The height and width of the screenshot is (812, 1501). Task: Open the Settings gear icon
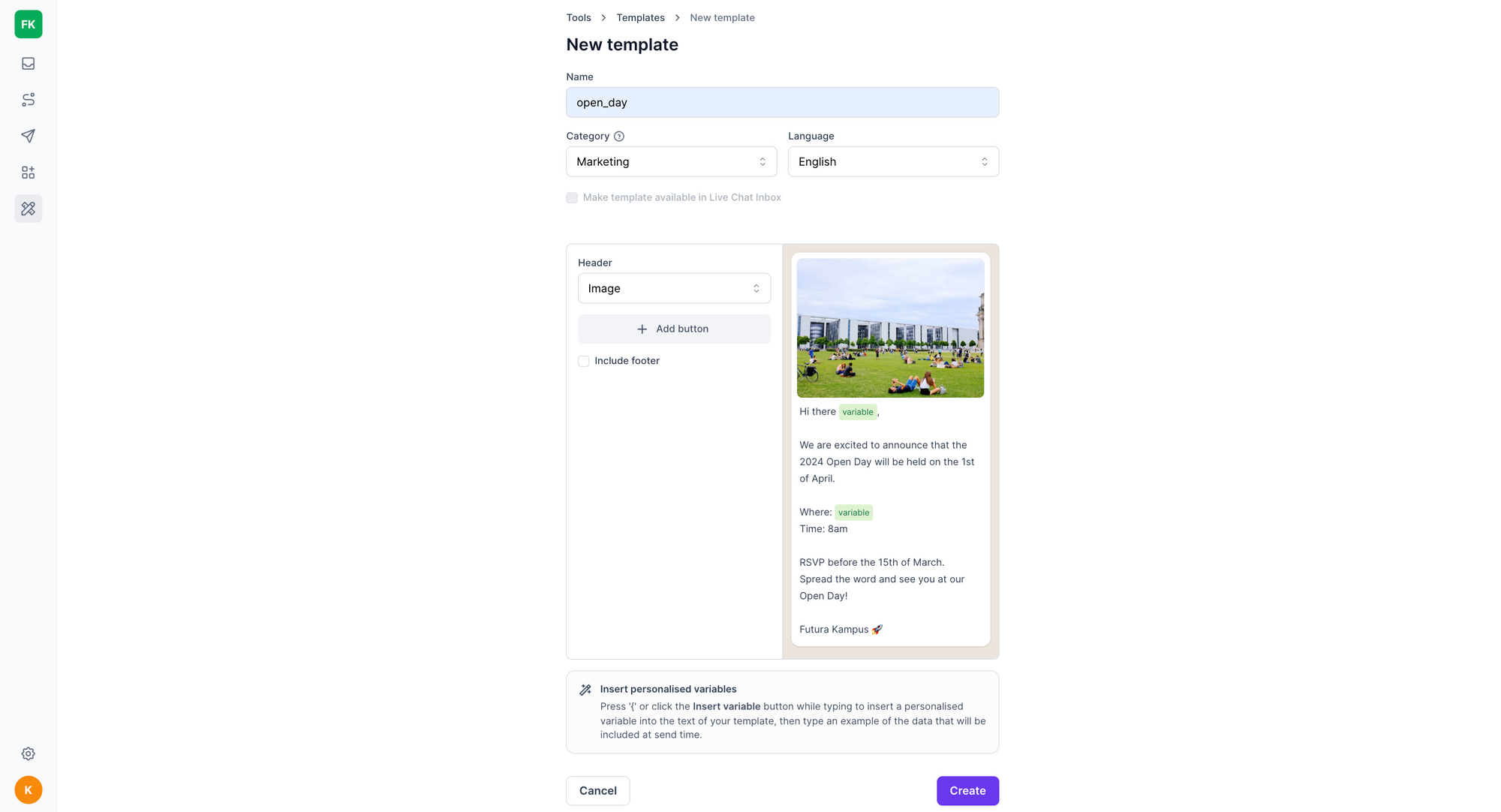point(29,753)
